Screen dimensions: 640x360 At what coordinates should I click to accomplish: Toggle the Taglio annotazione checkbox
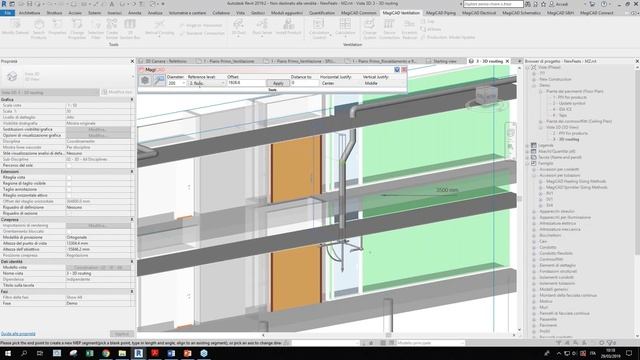pyautogui.click(x=69, y=189)
